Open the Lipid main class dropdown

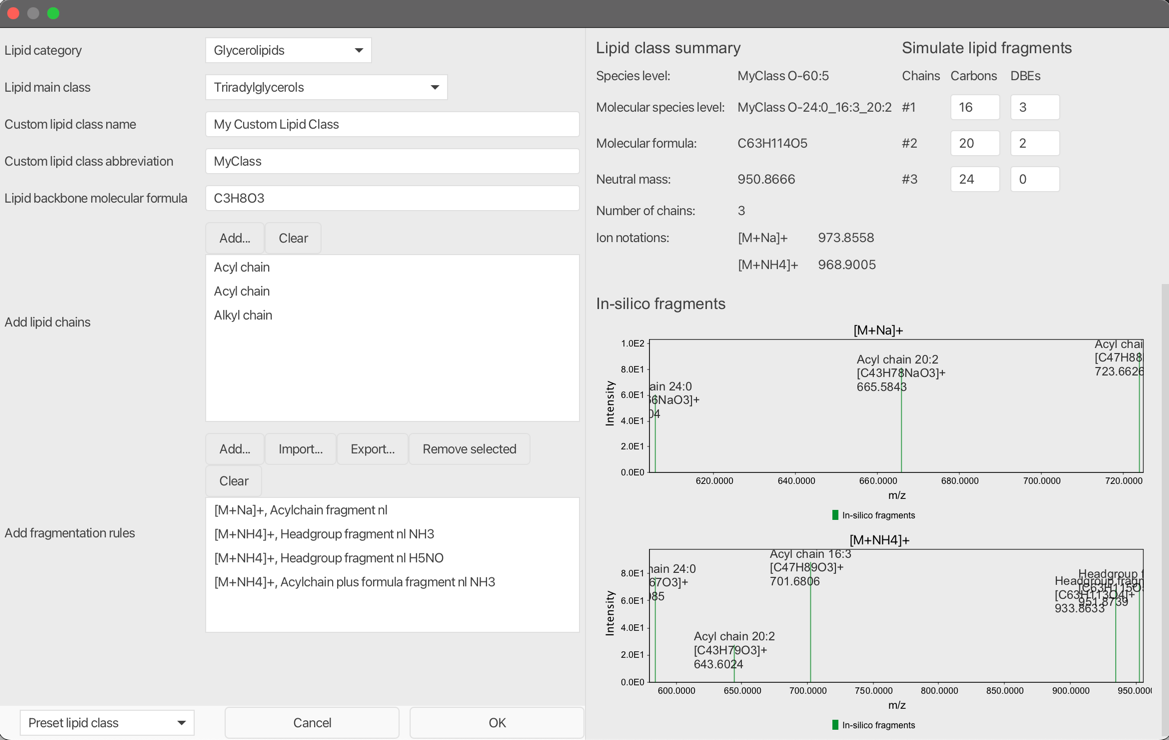[x=326, y=87]
